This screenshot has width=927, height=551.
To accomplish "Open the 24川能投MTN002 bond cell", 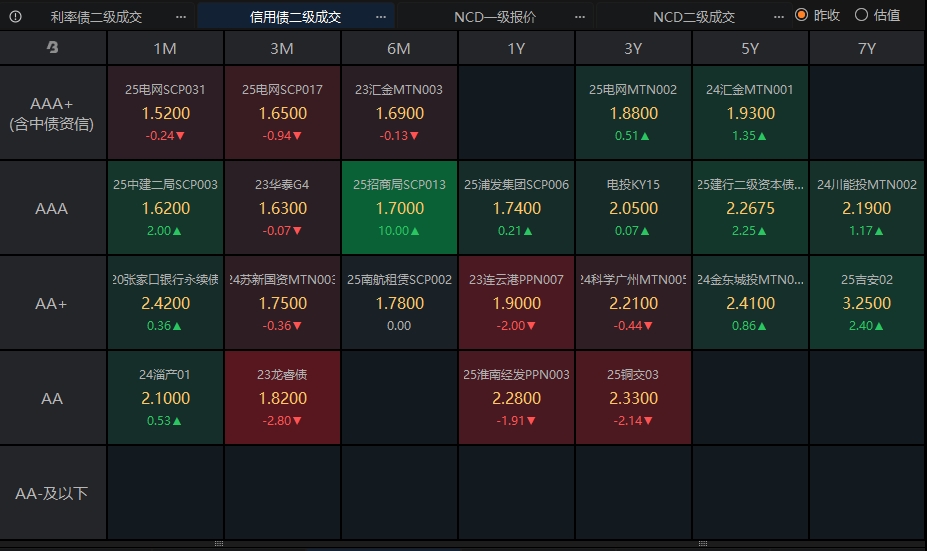I will click(867, 208).
